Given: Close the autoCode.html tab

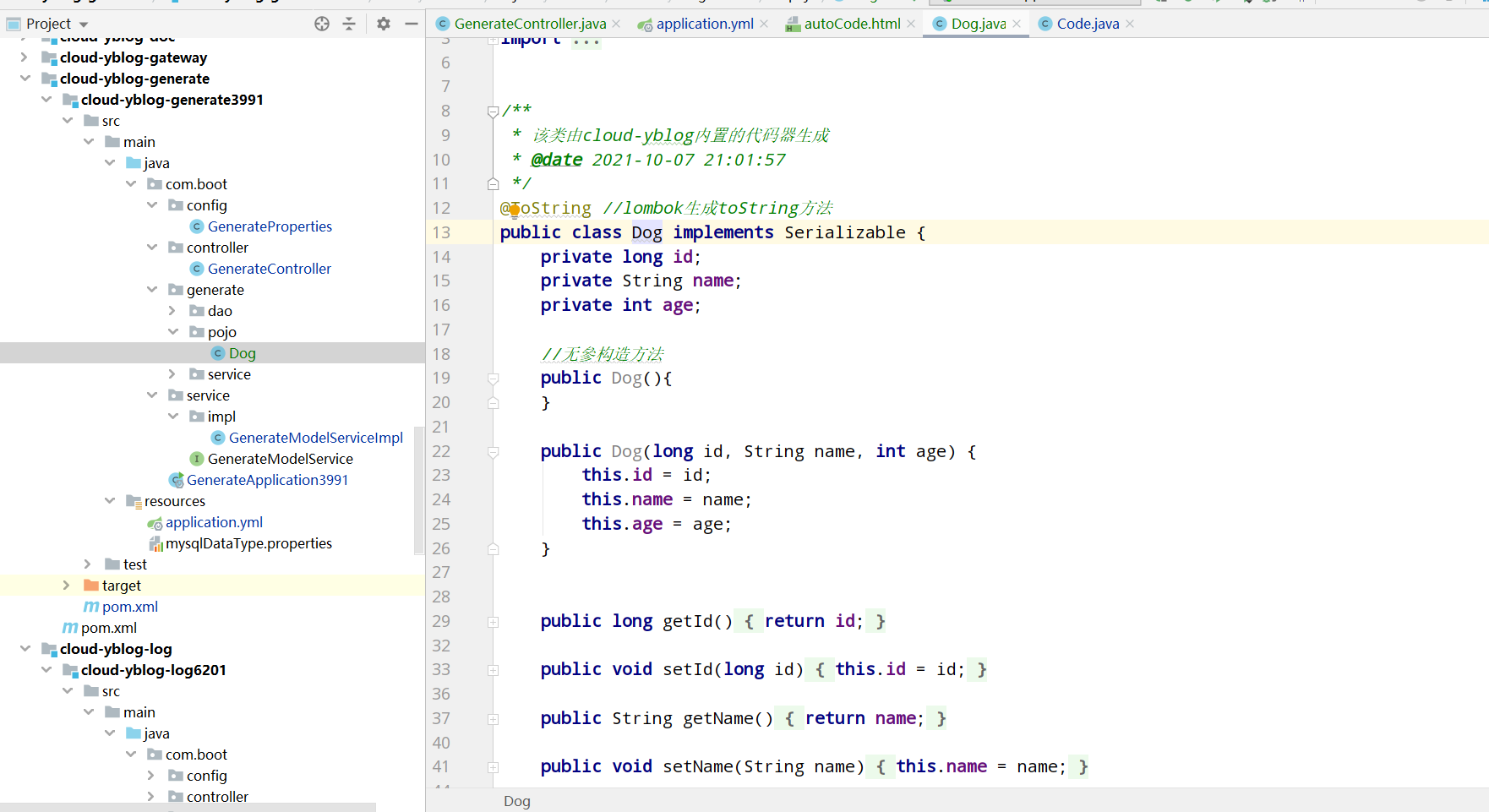Looking at the screenshot, I should point(911,24).
